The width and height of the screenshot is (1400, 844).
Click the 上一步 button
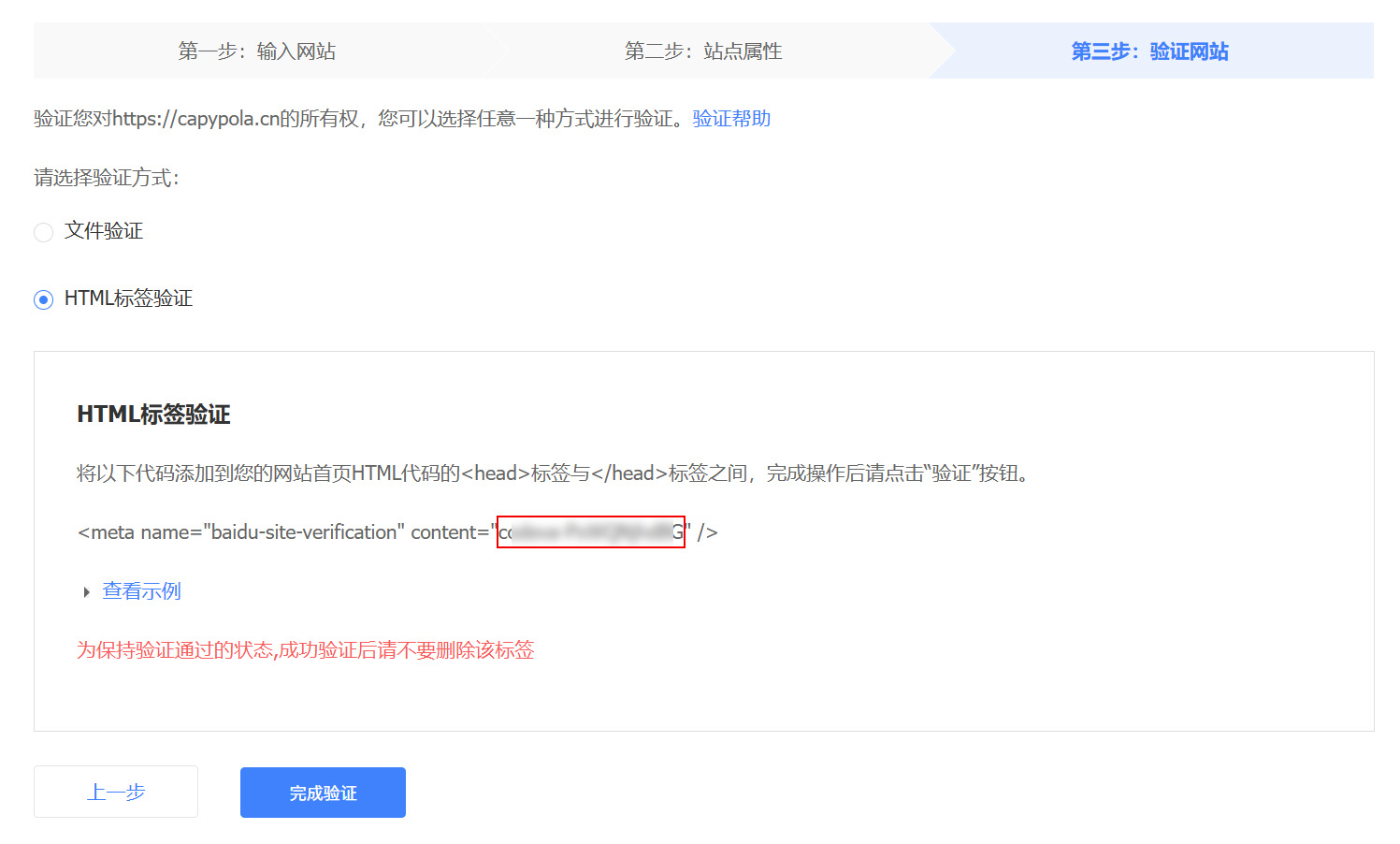pyautogui.click(x=116, y=793)
